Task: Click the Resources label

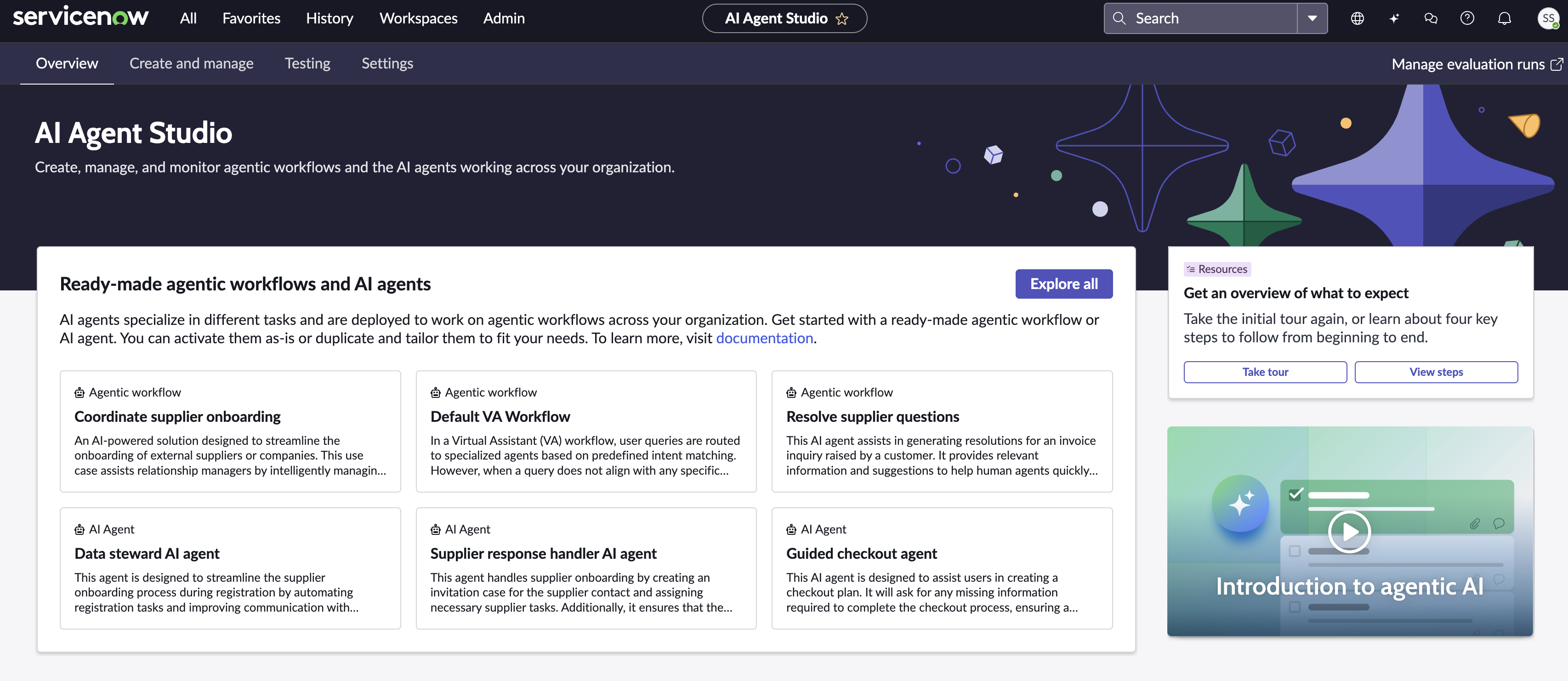Action: tap(1222, 269)
